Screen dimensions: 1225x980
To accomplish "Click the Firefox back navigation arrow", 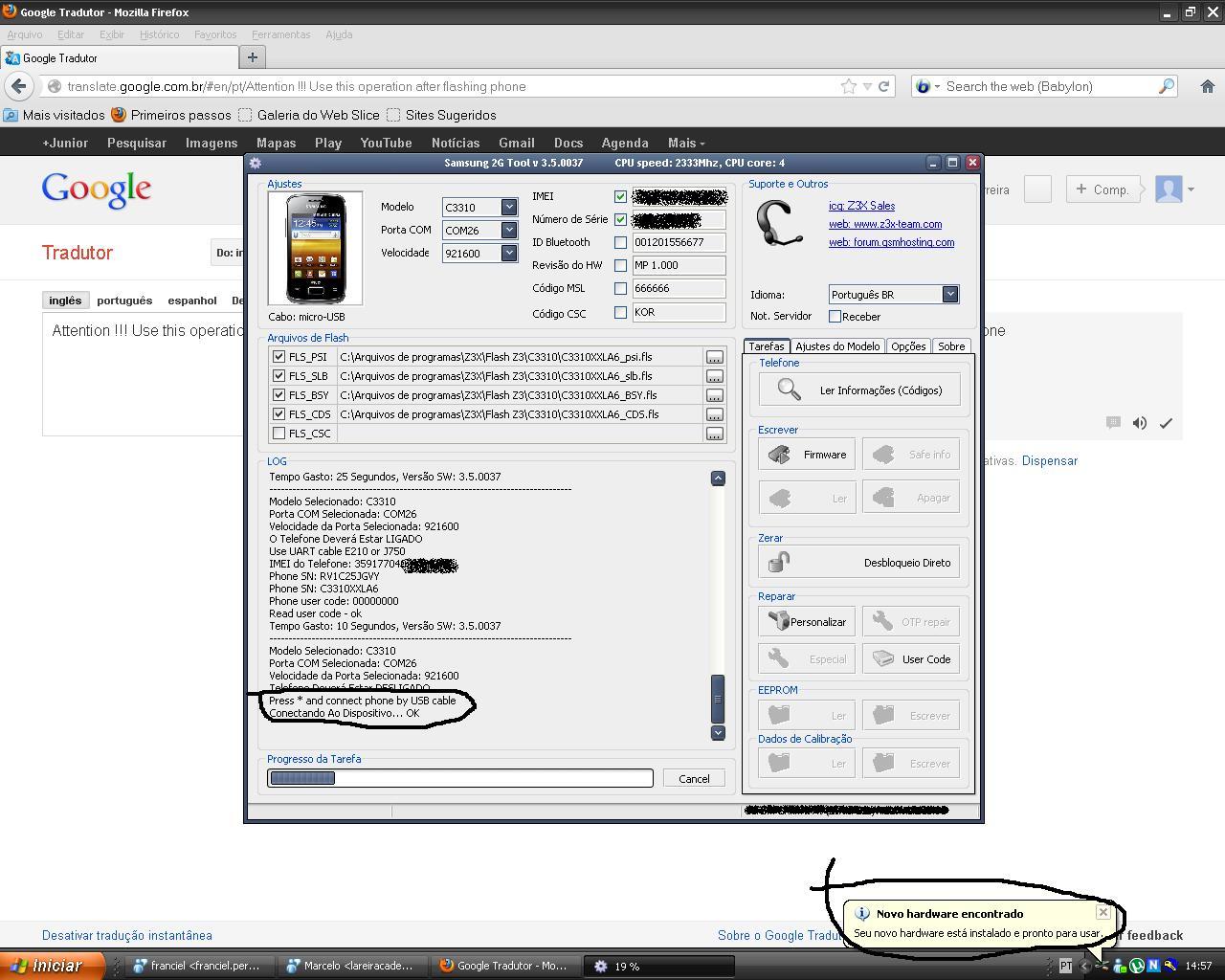I will (x=18, y=86).
